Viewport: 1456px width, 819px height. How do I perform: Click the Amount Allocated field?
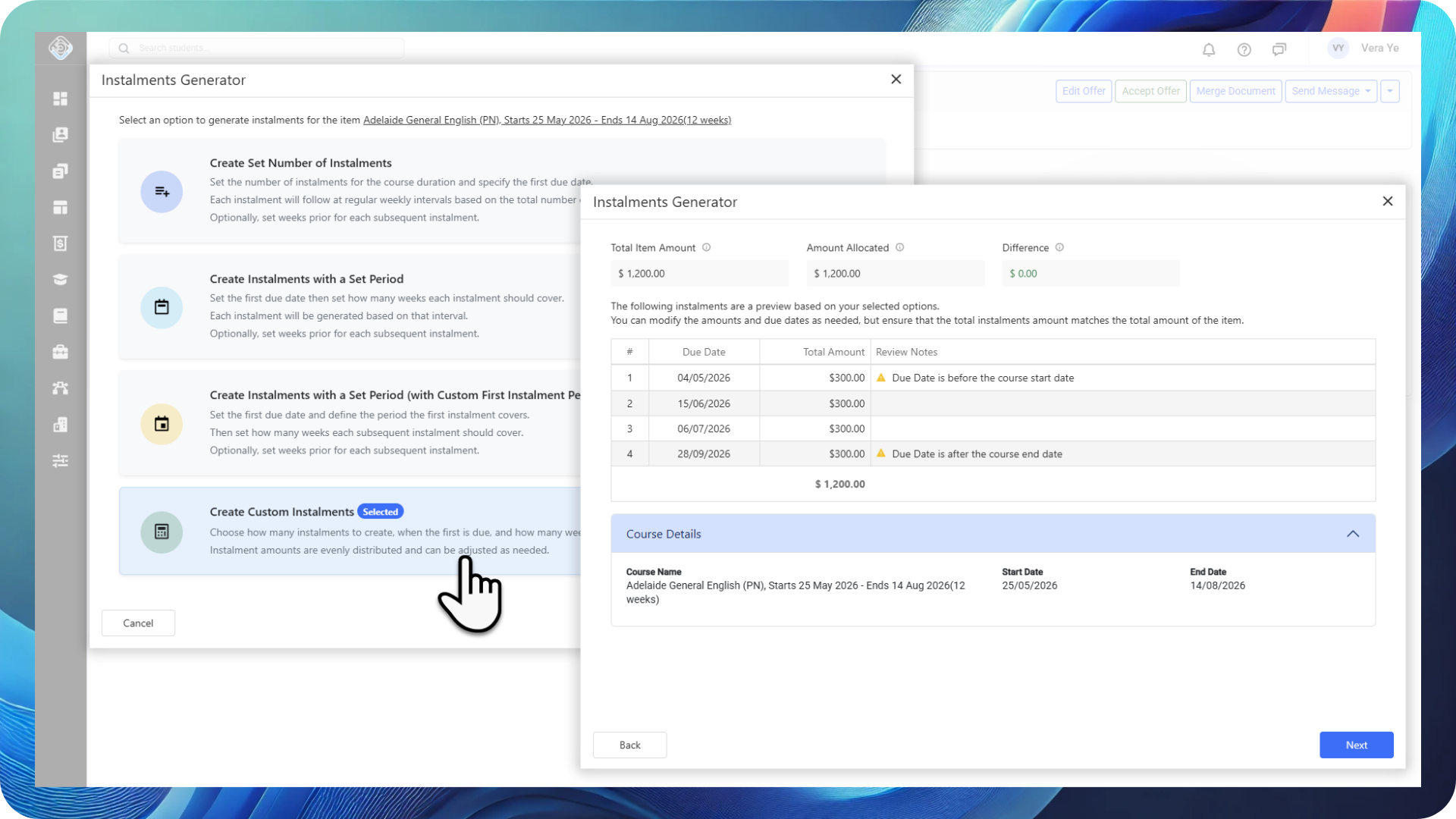(895, 274)
